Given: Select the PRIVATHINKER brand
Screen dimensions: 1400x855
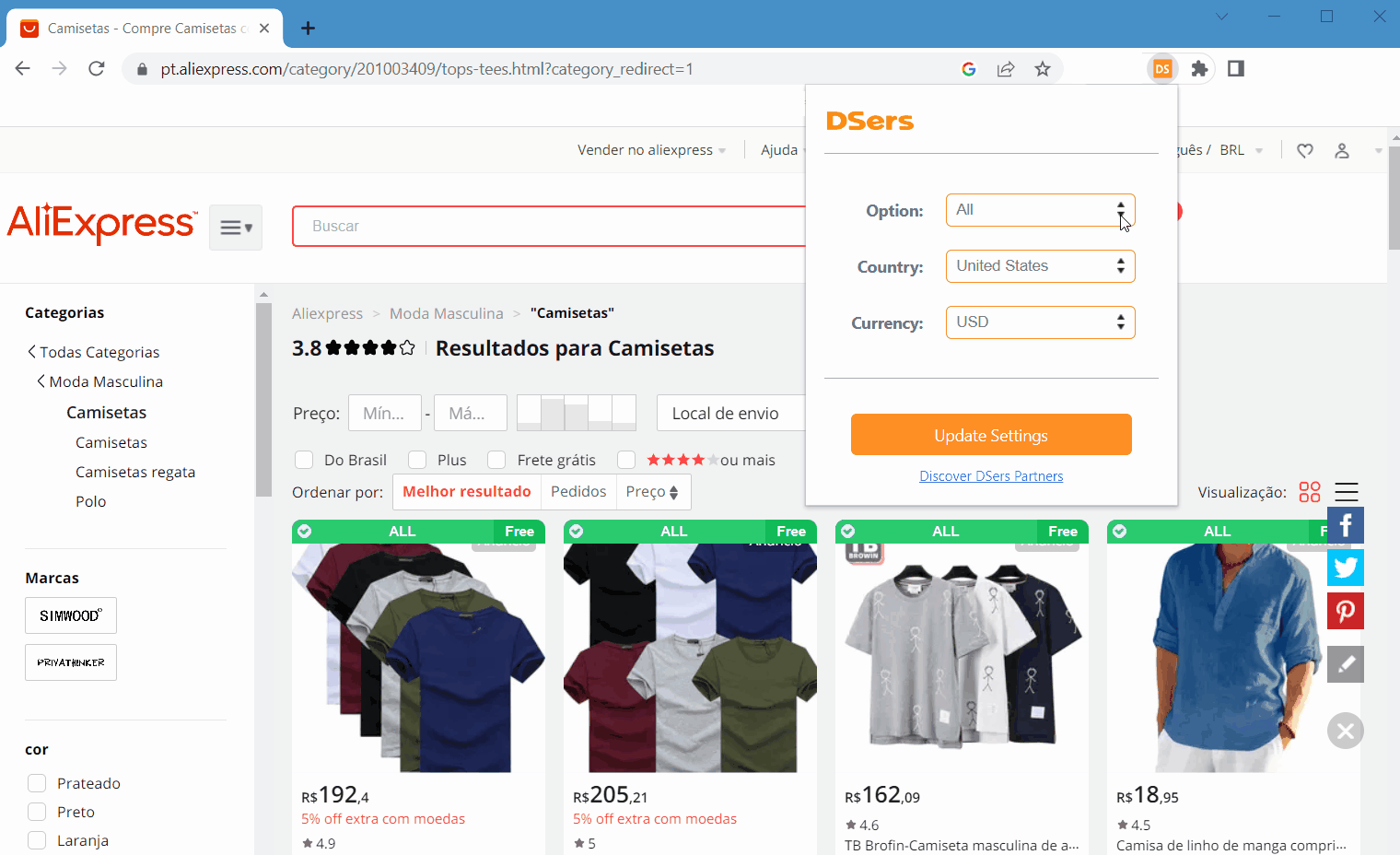Looking at the screenshot, I should point(71,662).
